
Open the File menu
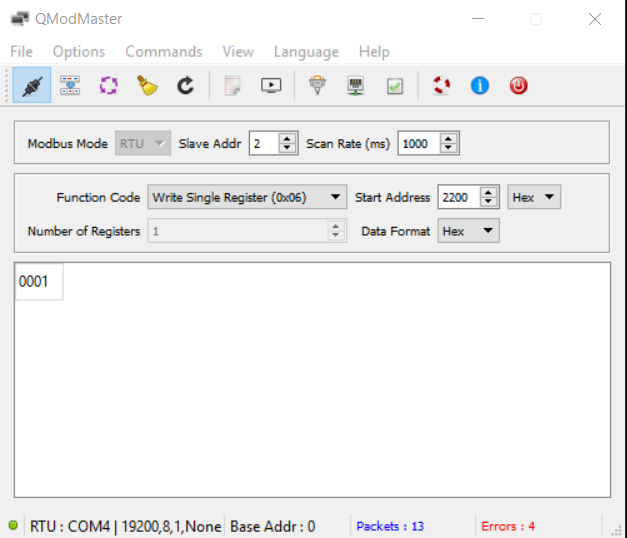pyautogui.click(x=21, y=52)
